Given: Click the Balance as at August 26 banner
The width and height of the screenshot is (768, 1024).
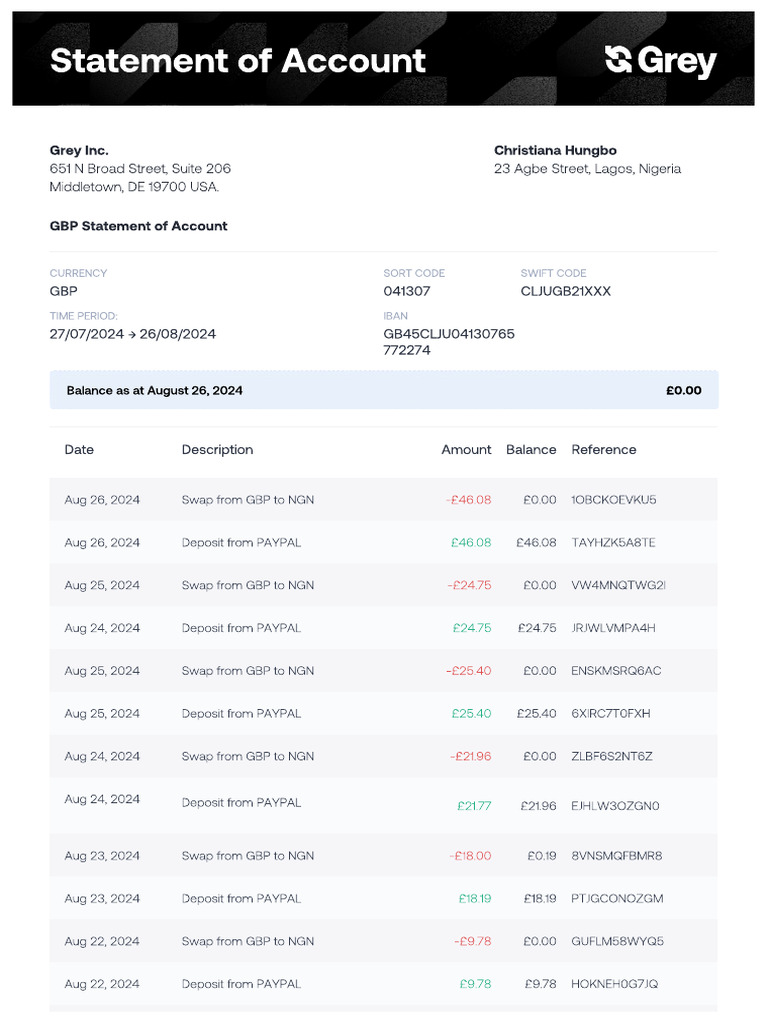Looking at the screenshot, I should coord(384,390).
